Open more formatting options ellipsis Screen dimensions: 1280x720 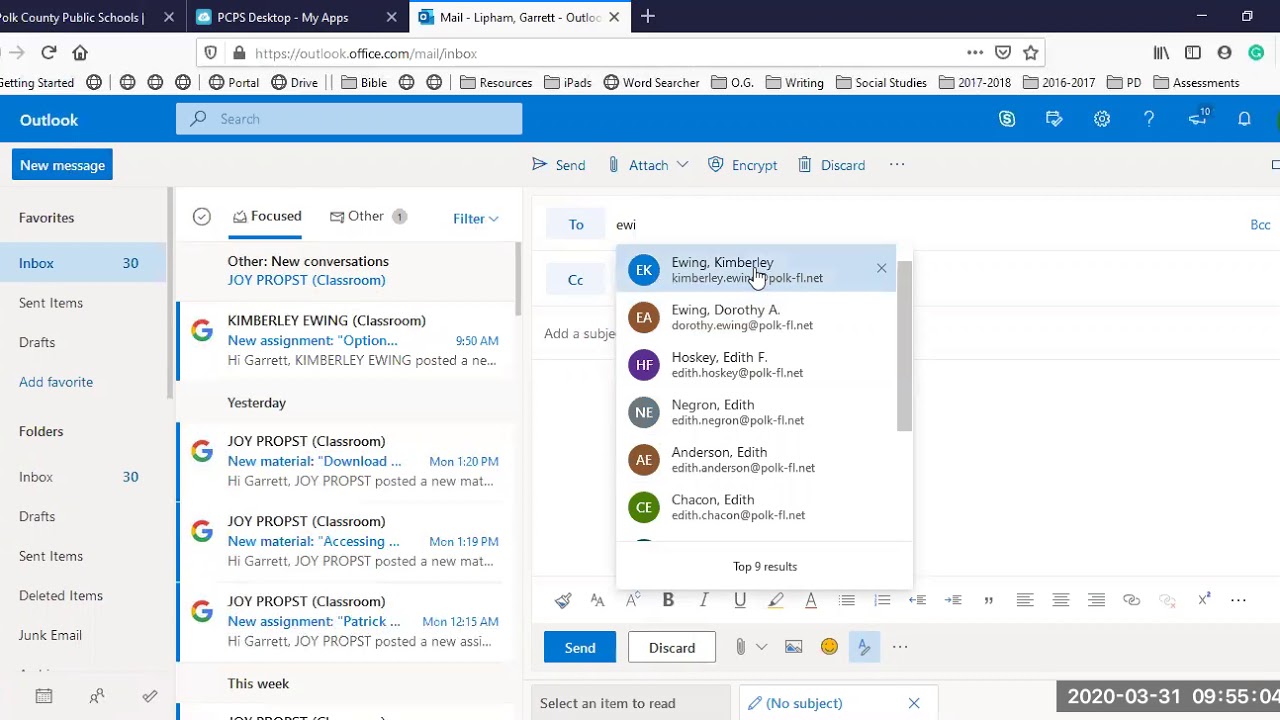tap(1238, 600)
